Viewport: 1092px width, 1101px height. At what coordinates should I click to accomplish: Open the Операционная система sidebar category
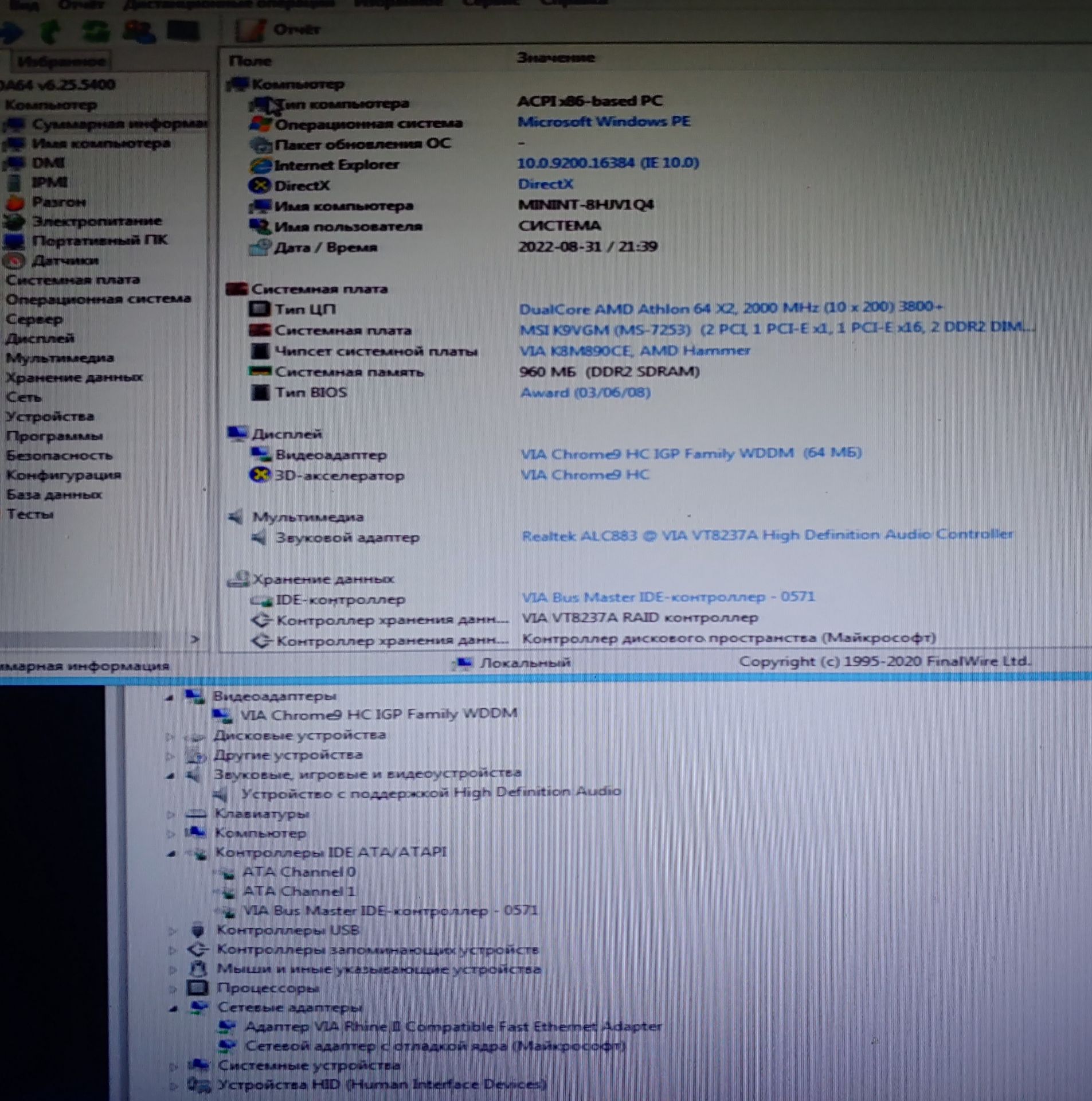98,299
